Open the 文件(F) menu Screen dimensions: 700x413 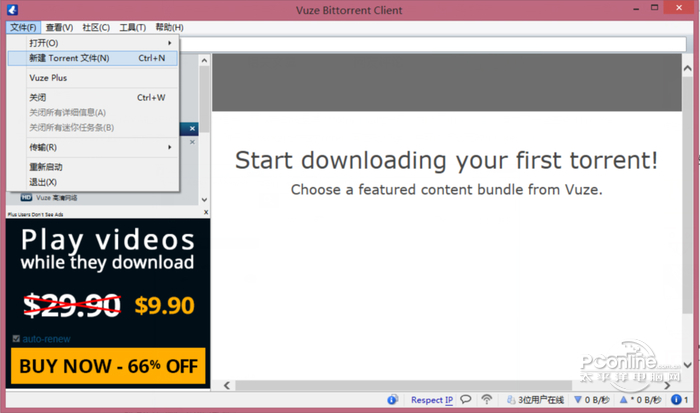(23, 28)
